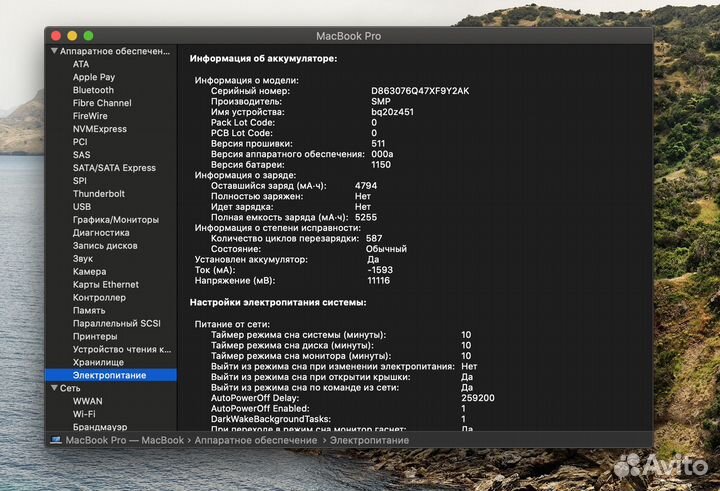The width and height of the screenshot is (720, 491).
Task: Show Камера information
Action: click(90, 271)
